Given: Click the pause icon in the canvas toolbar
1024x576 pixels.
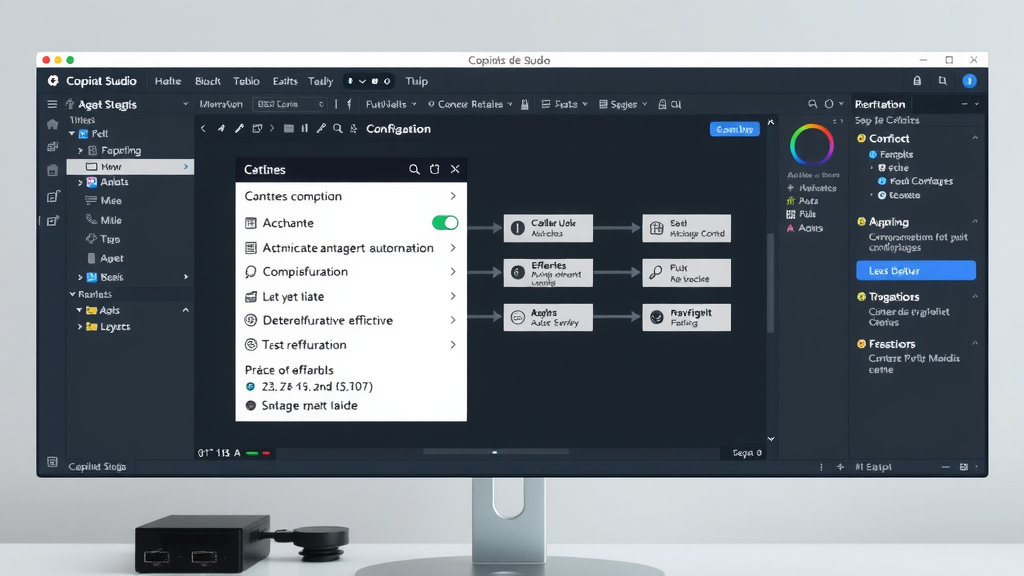Looking at the screenshot, I should [304, 129].
